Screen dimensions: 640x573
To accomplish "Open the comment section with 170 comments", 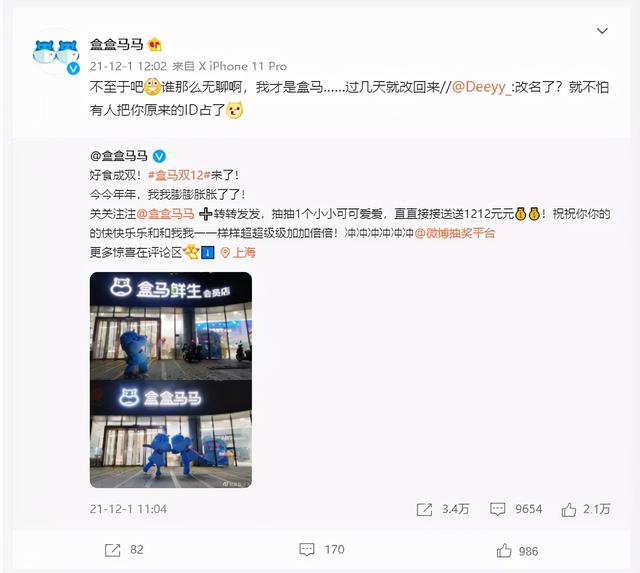I will (x=322, y=550).
